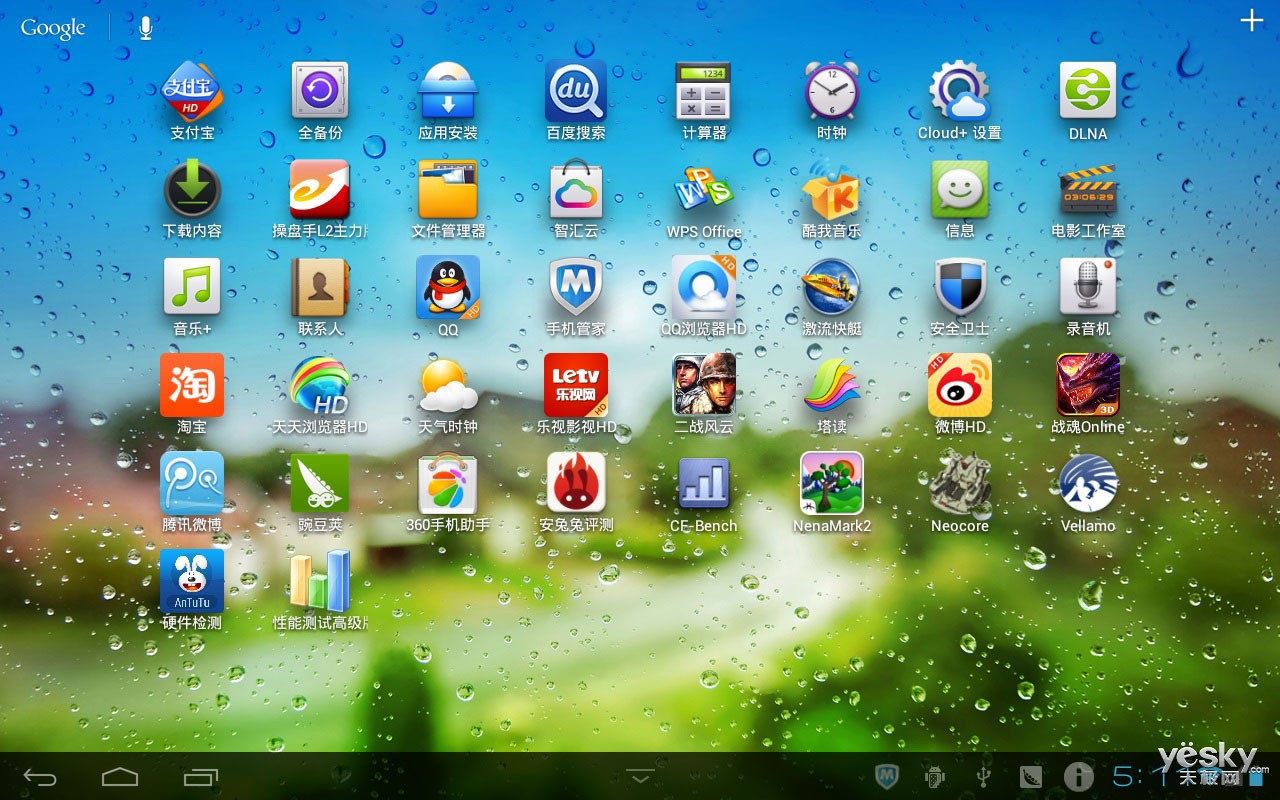Open the 时钟 clock app
The height and width of the screenshot is (800, 1280).
coord(832,91)
